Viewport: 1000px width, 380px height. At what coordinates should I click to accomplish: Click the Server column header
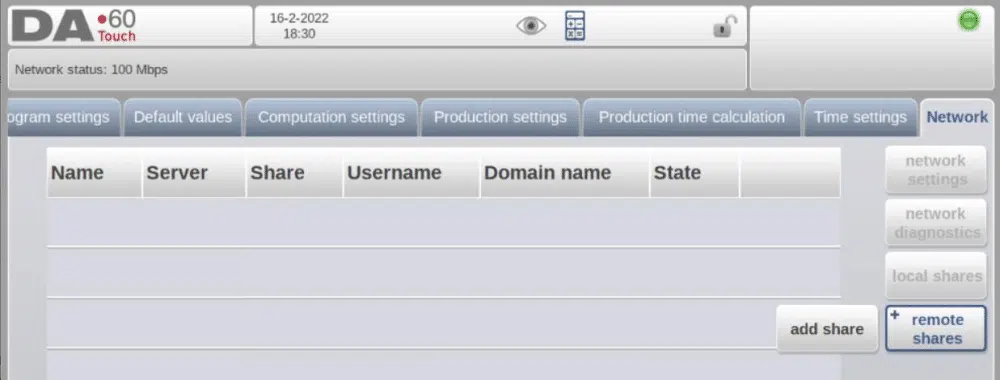click(194, 173)
